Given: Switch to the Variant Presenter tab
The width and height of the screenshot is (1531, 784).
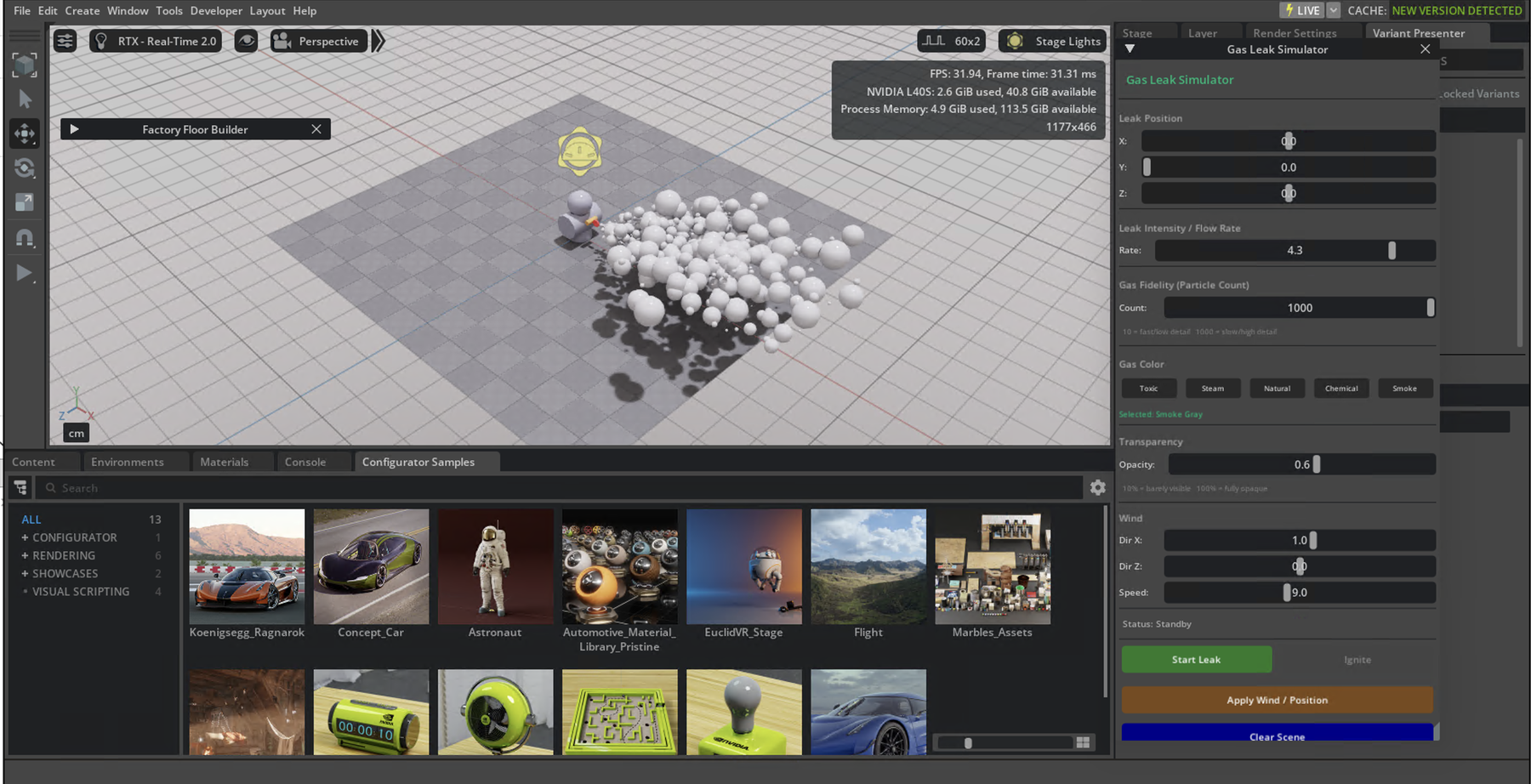Looking at the screenshot, I should 1419,33.
